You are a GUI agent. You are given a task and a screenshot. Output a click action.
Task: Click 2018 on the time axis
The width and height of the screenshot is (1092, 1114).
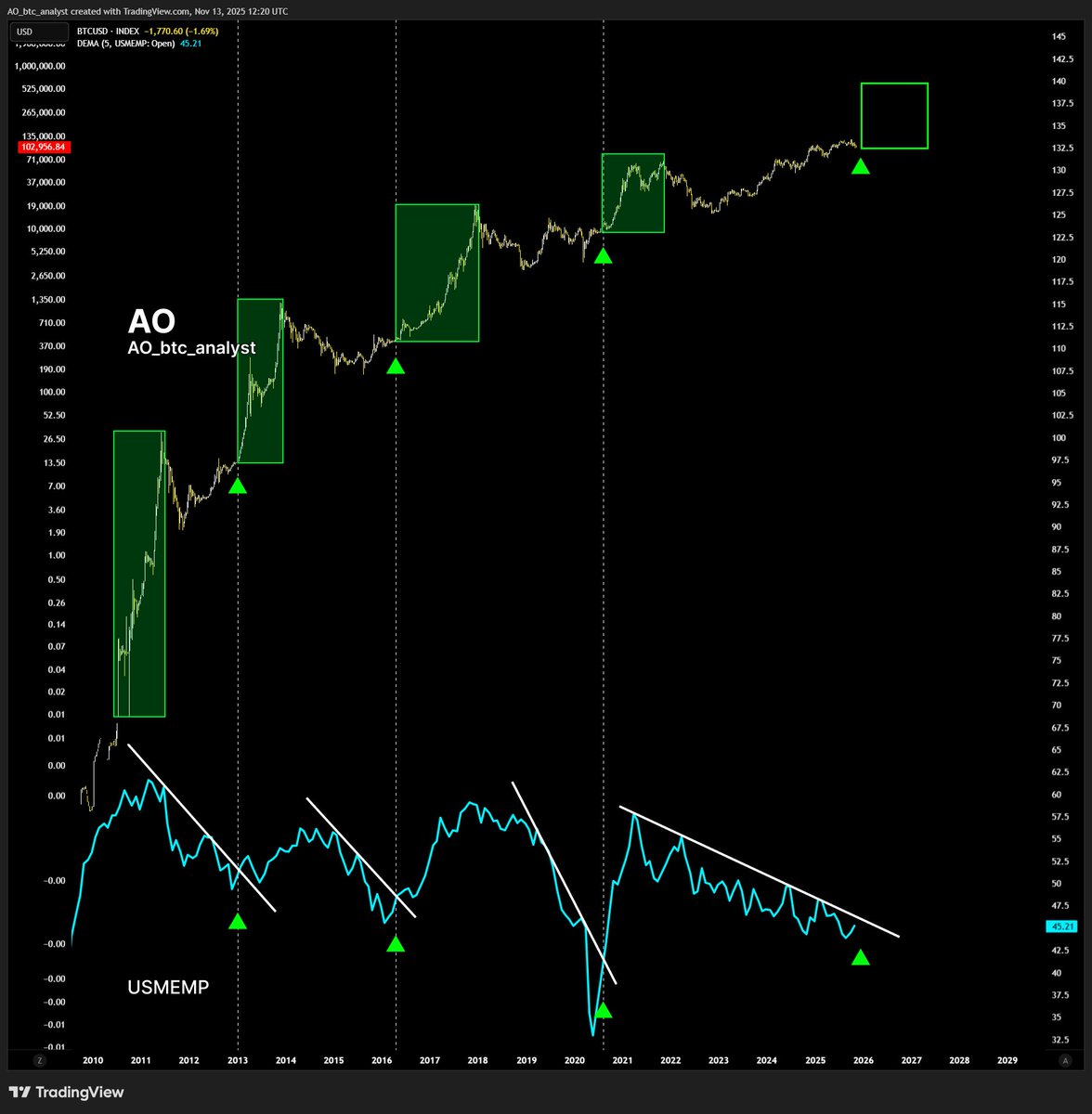tap(478, 1060)
